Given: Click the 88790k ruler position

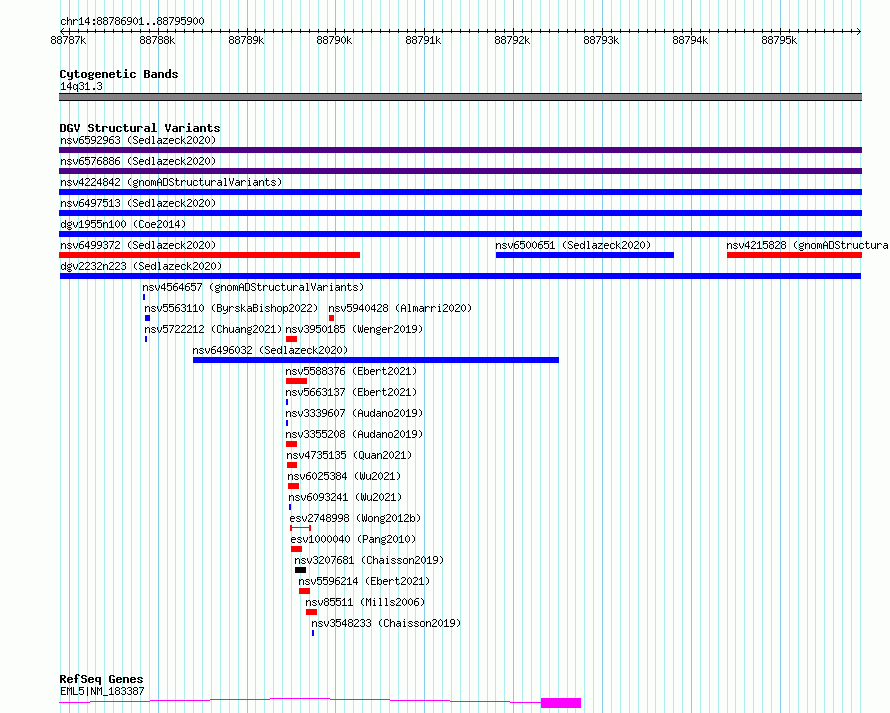Looking at the screenshot, I should point(334,40).
